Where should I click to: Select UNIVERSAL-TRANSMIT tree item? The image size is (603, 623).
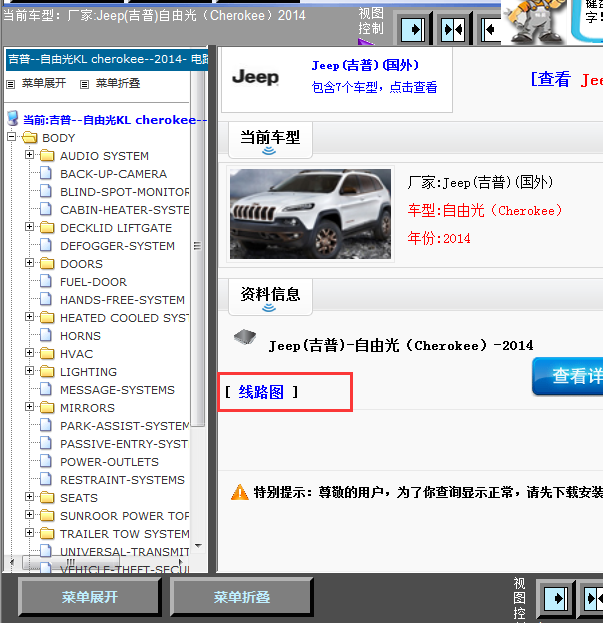coord(124,551)
